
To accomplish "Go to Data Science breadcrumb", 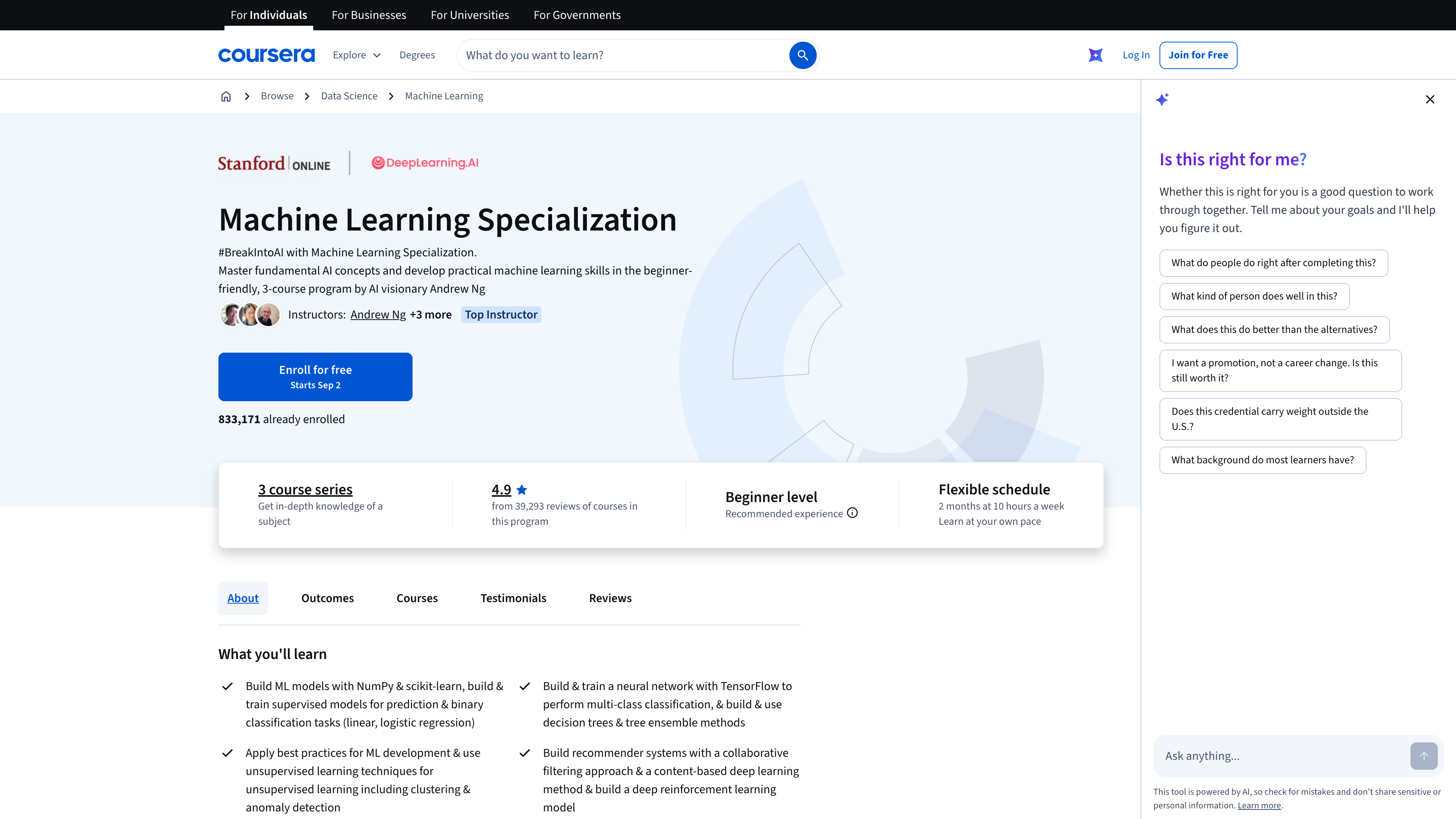I will click(x=349, y=96).
